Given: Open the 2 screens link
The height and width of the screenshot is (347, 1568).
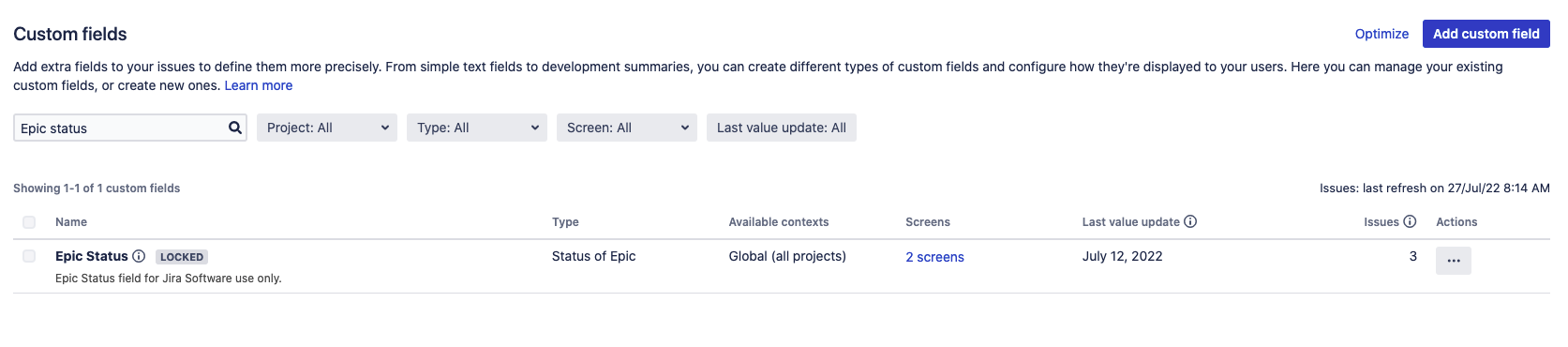Looking at the screenshot, I should 934,257.
